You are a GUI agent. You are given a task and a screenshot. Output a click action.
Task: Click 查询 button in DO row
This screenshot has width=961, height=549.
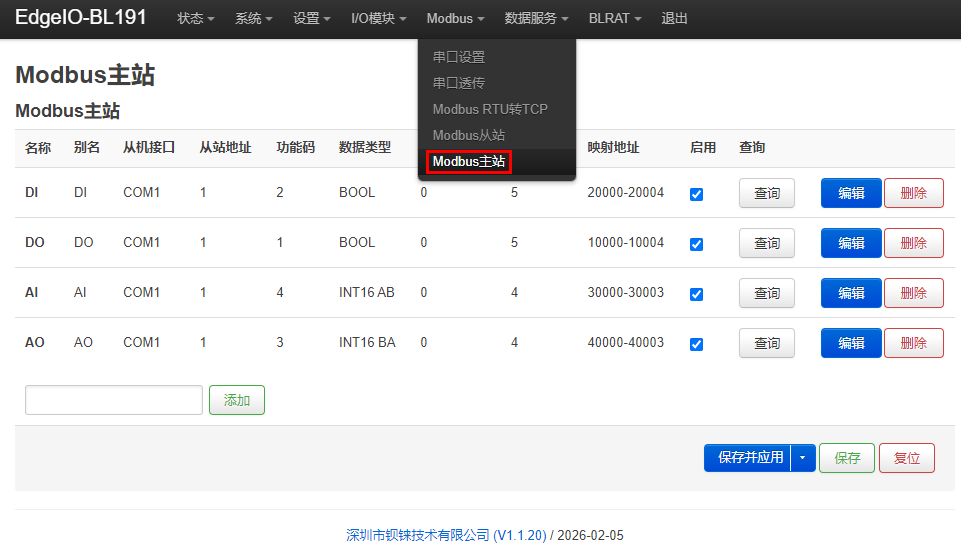coord(767,243)
